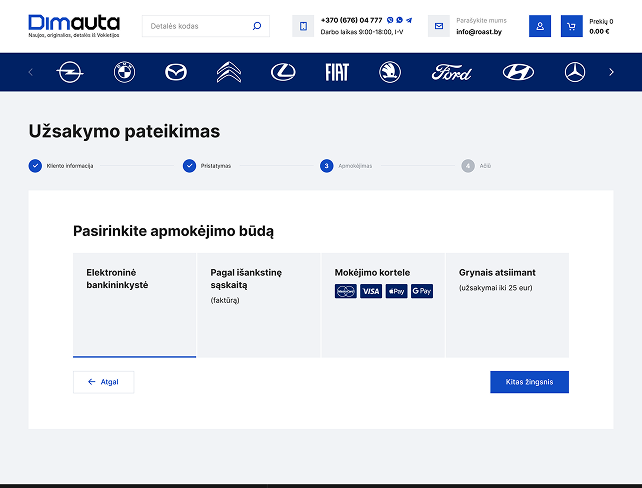Click Užsakymo pateikimas page heading

click(124, 131)
